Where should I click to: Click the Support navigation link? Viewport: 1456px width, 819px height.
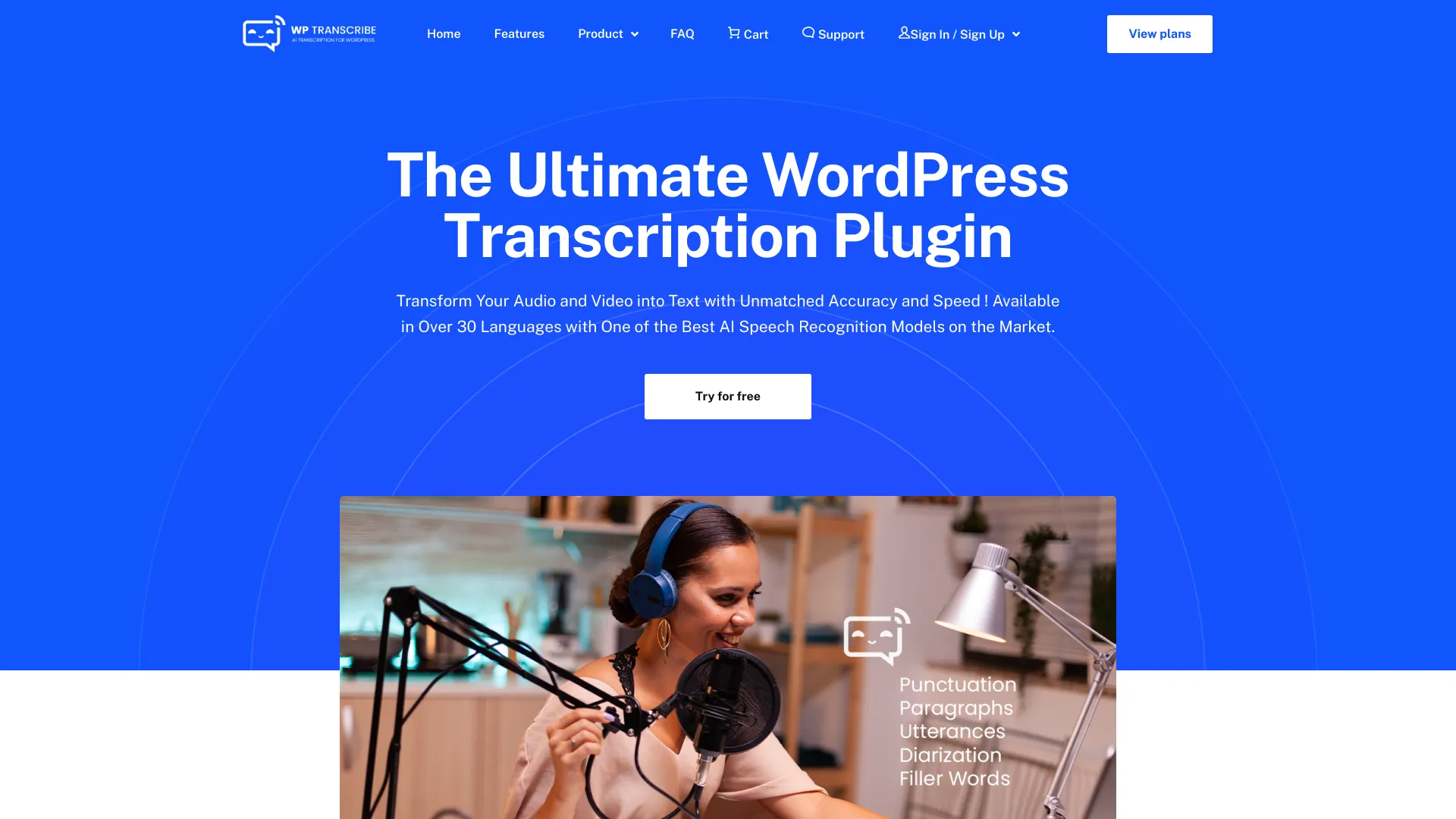(x=833, y=33)
